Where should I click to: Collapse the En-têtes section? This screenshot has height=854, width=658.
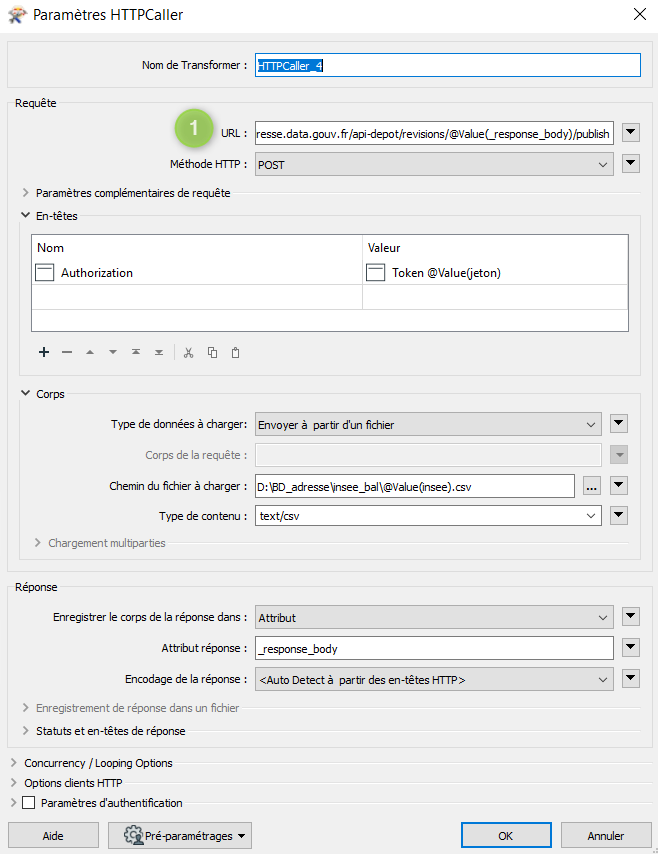pos(25,215)
